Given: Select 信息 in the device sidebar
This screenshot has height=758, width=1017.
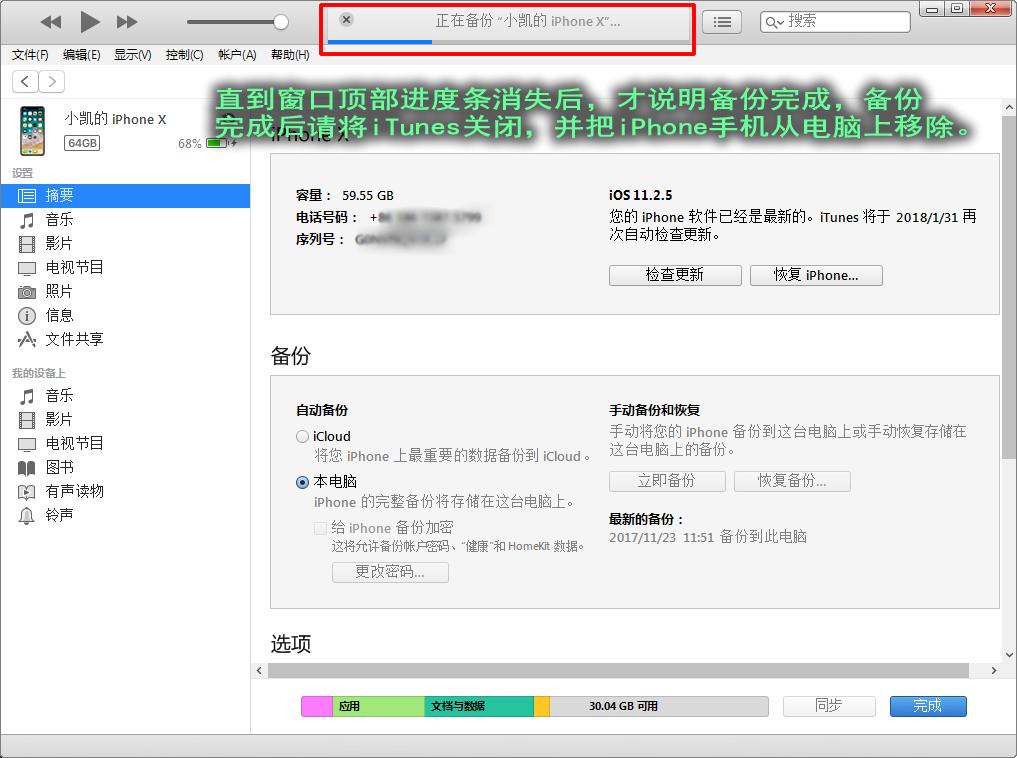Looking at the screenshot, I should [x=57, y=317].
